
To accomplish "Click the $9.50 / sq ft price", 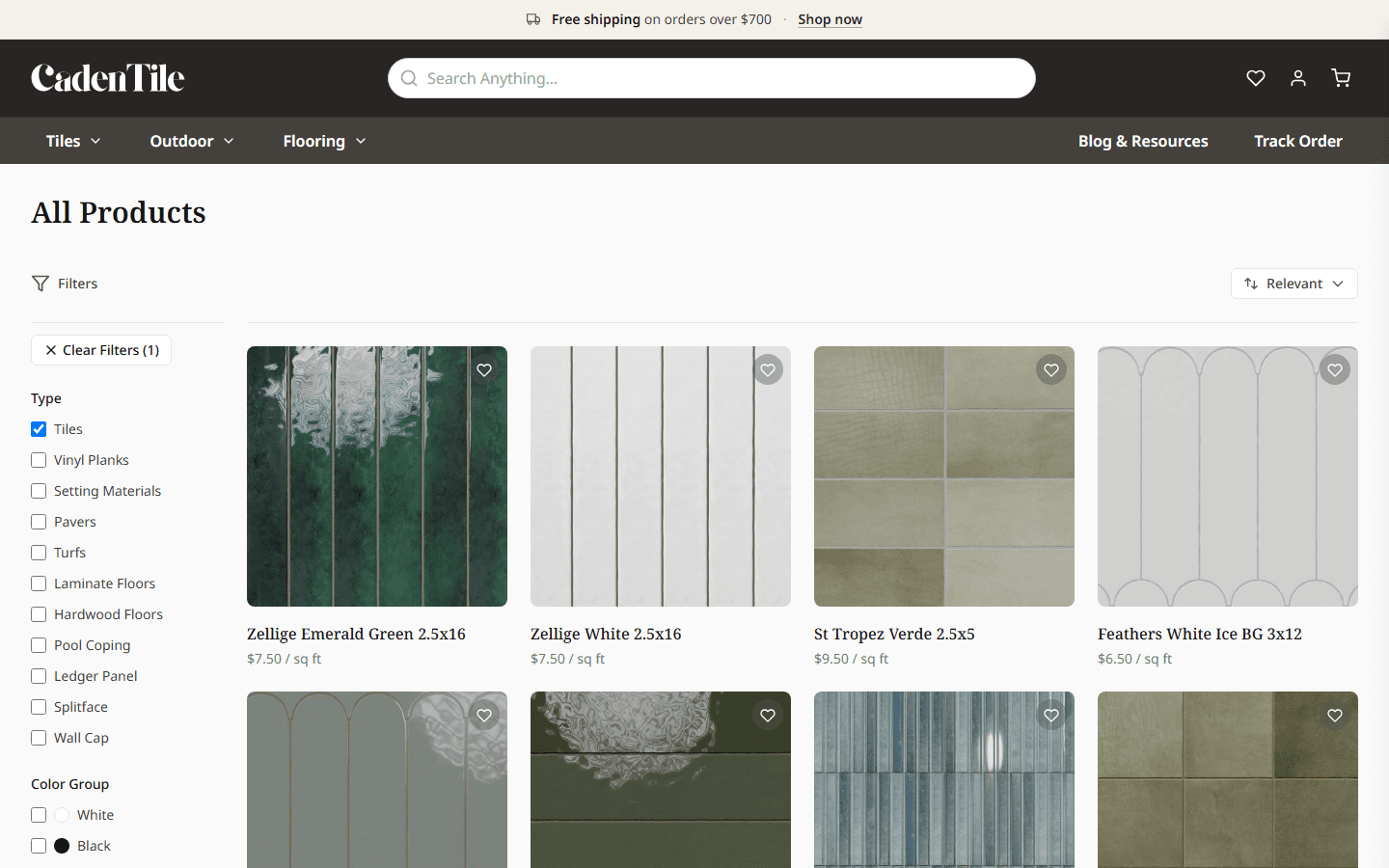I will point(851,659).
